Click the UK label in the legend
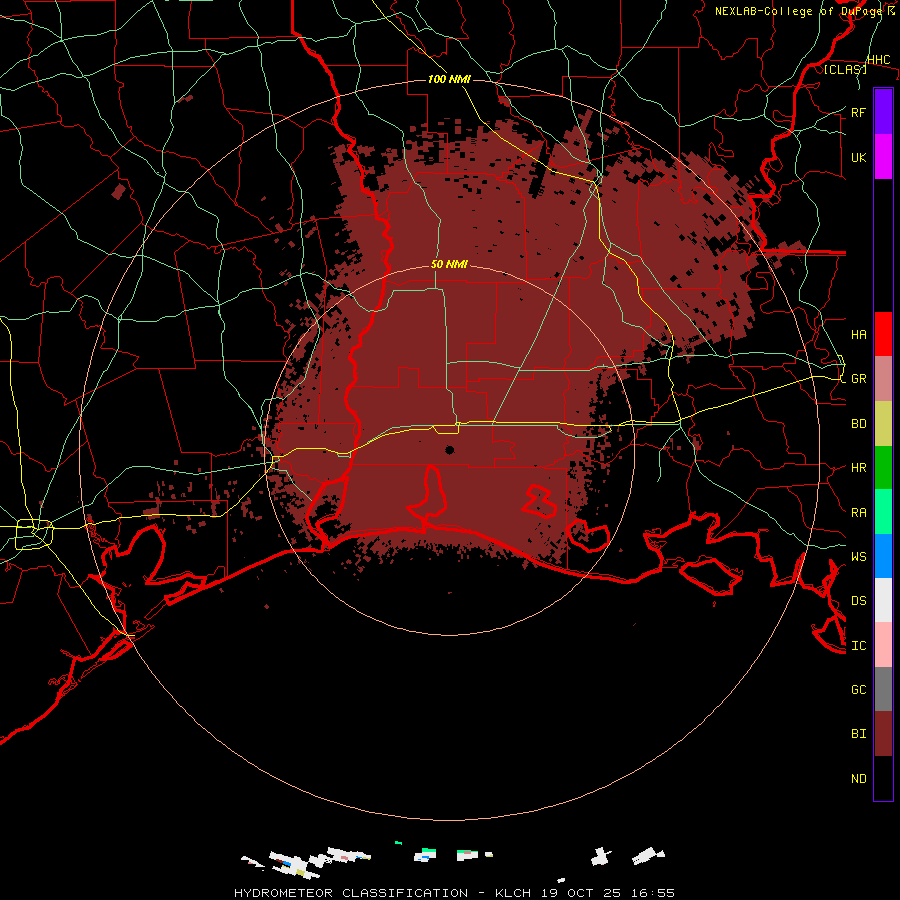900x900 pixels. [x=858, y=157]
